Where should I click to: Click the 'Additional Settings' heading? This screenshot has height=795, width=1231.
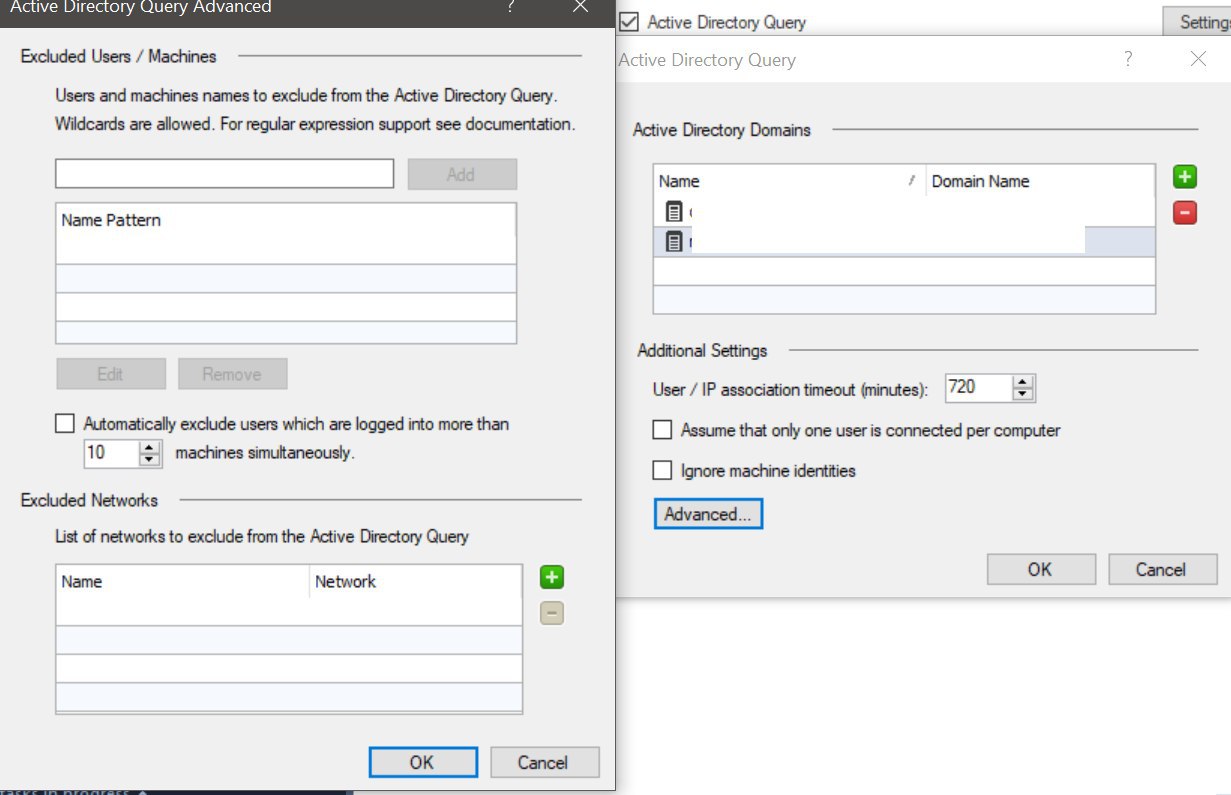(702, 350)
